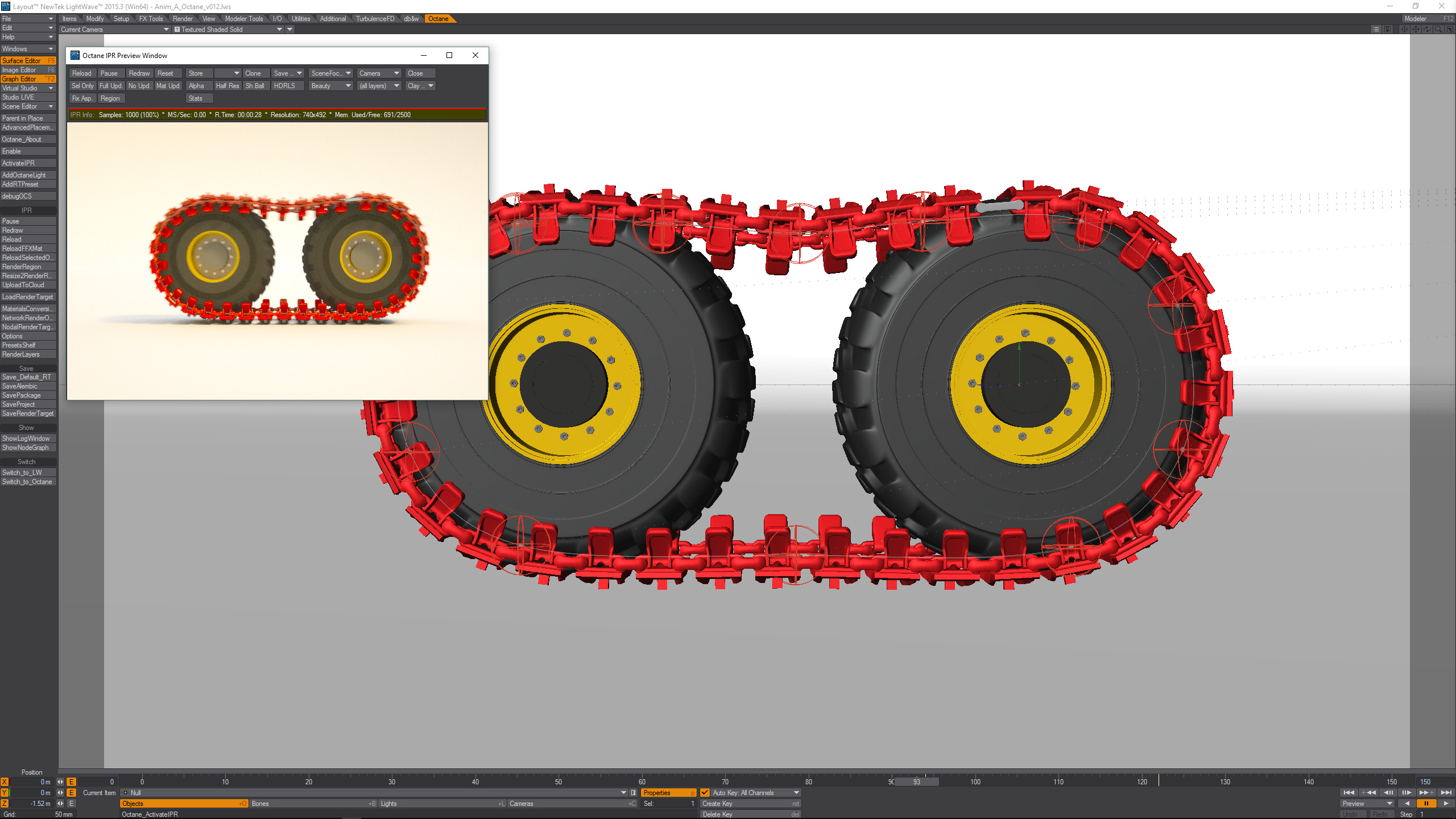1456x819 pixels.
Task: Open the Render menu tab
Action: (183, 19)
